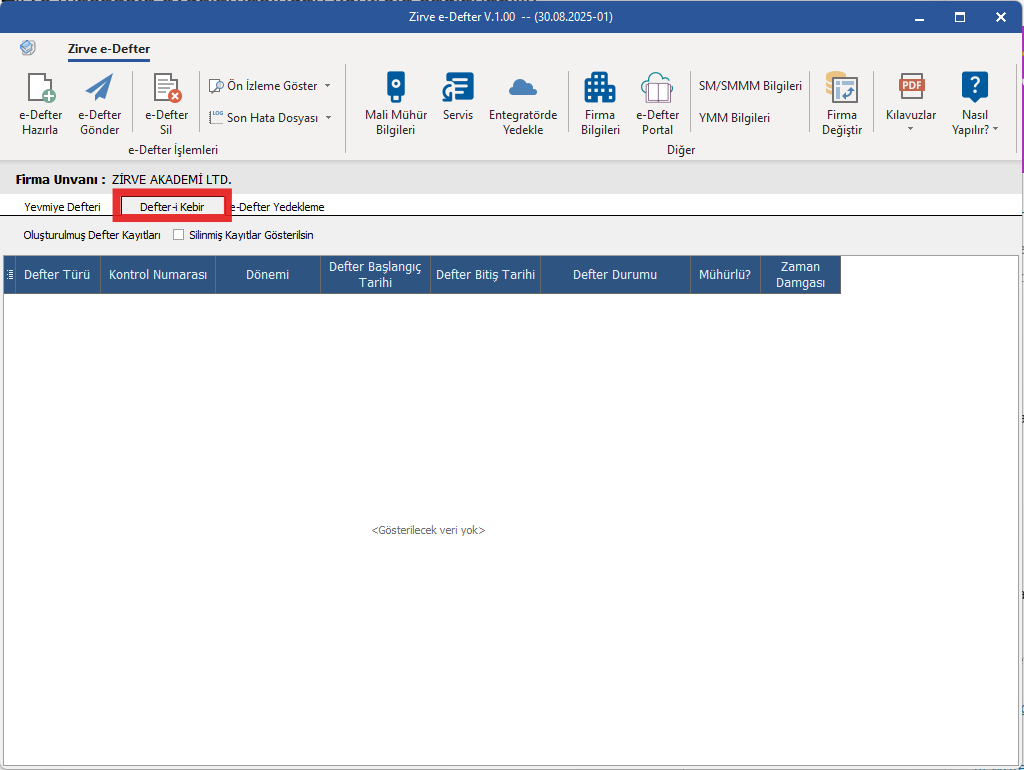Click the Nasıl Yapılır help icon

(974, 87)
